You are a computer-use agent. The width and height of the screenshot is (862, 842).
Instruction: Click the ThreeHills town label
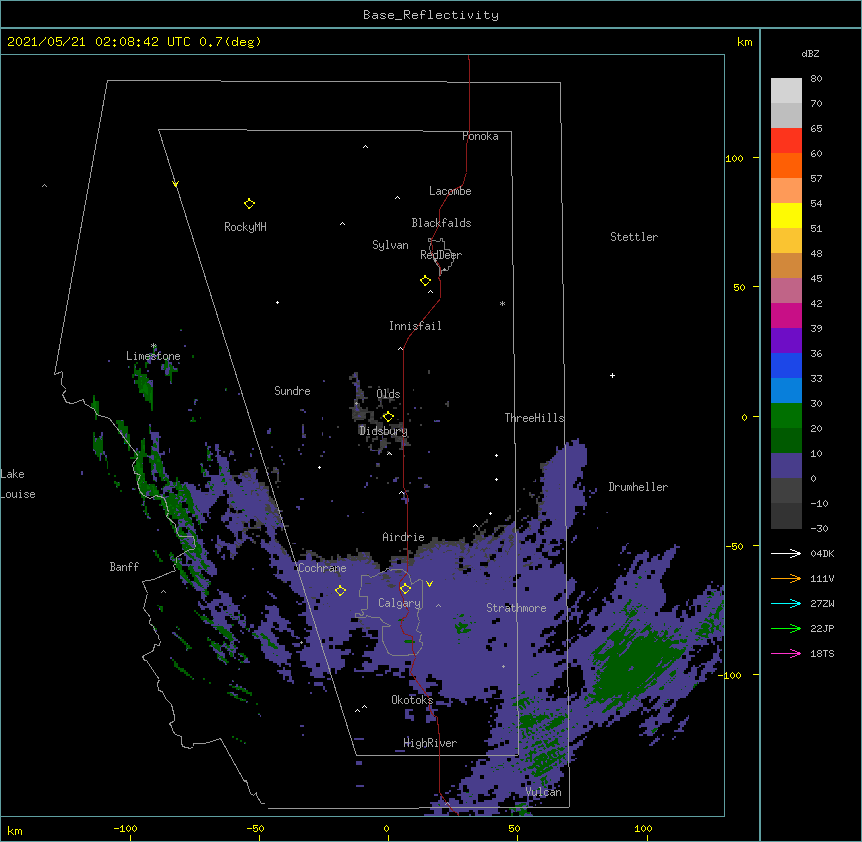point(534,418)
